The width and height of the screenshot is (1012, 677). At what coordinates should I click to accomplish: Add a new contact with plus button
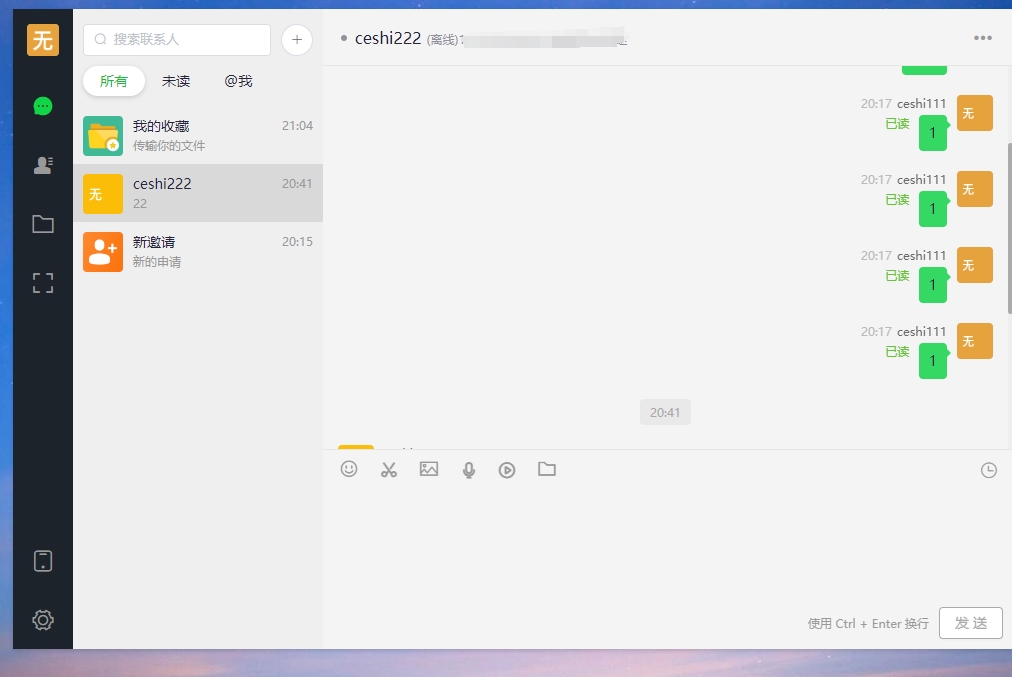click(297, 40)
